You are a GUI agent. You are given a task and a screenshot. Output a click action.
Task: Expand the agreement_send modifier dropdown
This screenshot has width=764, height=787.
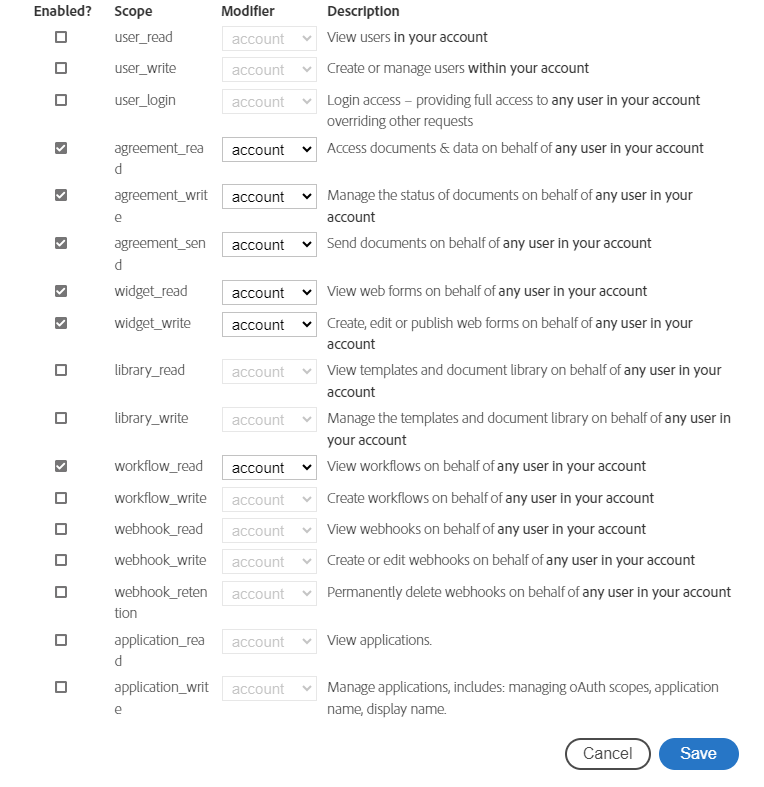coord(270,244)
